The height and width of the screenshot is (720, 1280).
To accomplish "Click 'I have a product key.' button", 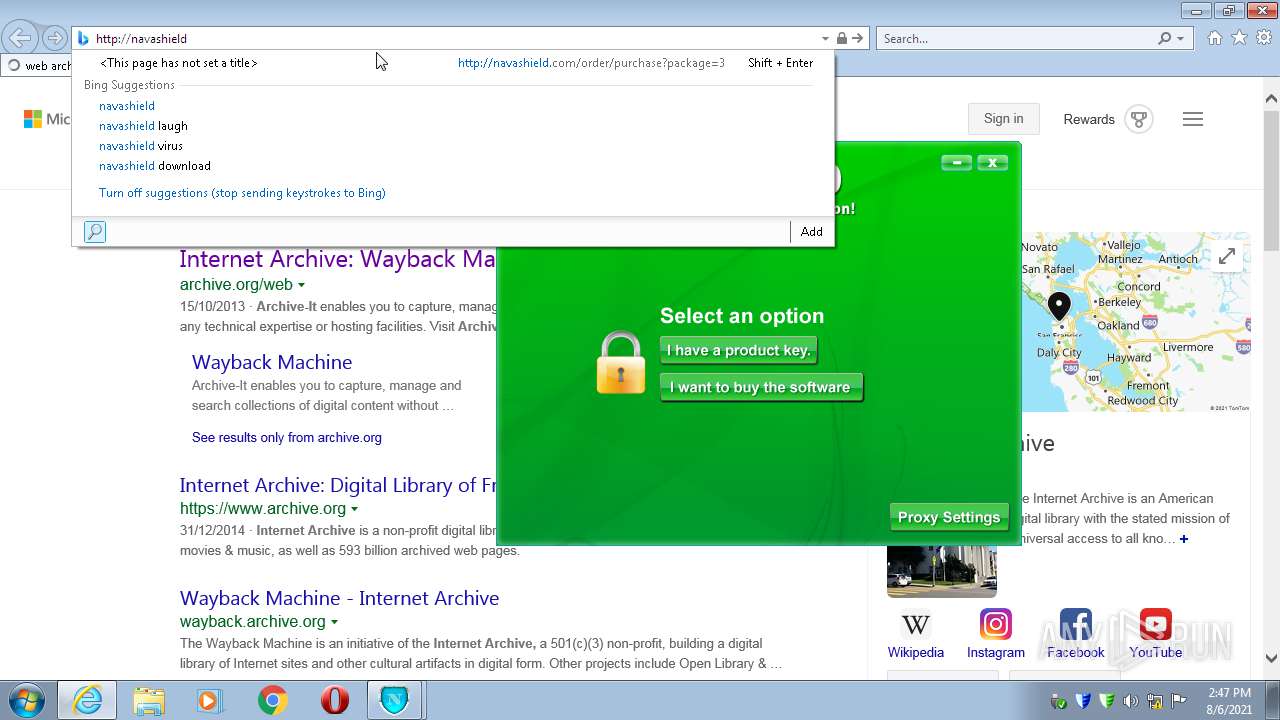I will click(739, 351).
